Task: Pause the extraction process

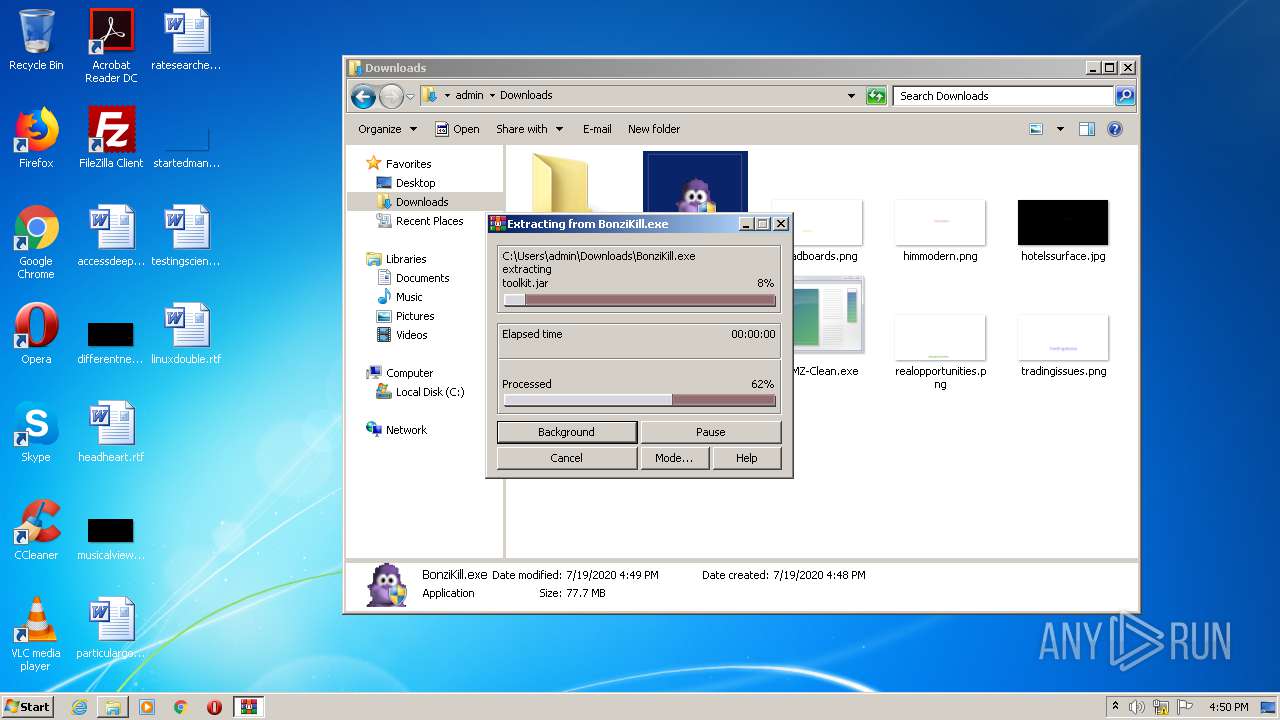Action: pos(711,432)
